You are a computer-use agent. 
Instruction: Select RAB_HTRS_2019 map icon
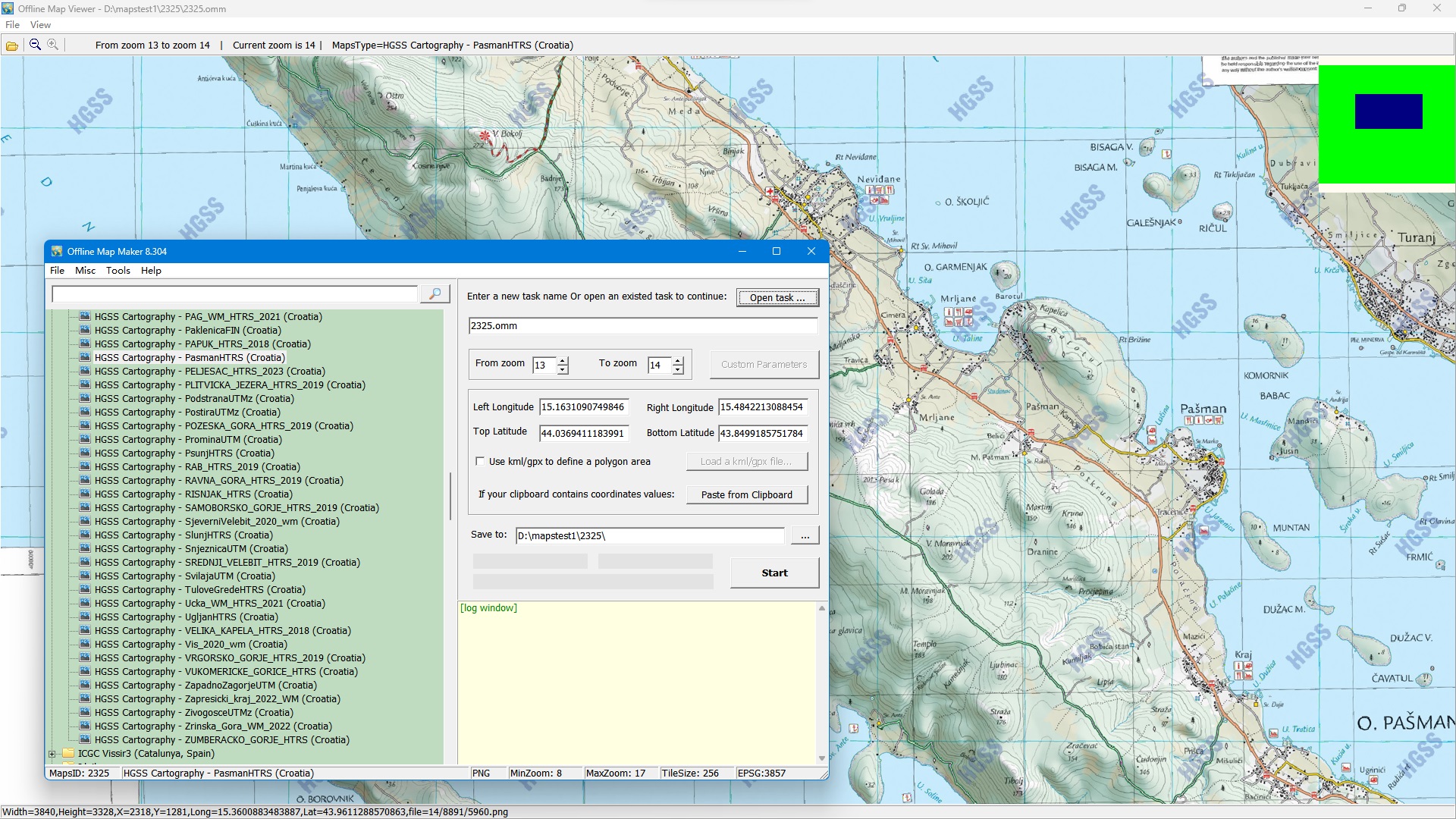coord(86,466)
